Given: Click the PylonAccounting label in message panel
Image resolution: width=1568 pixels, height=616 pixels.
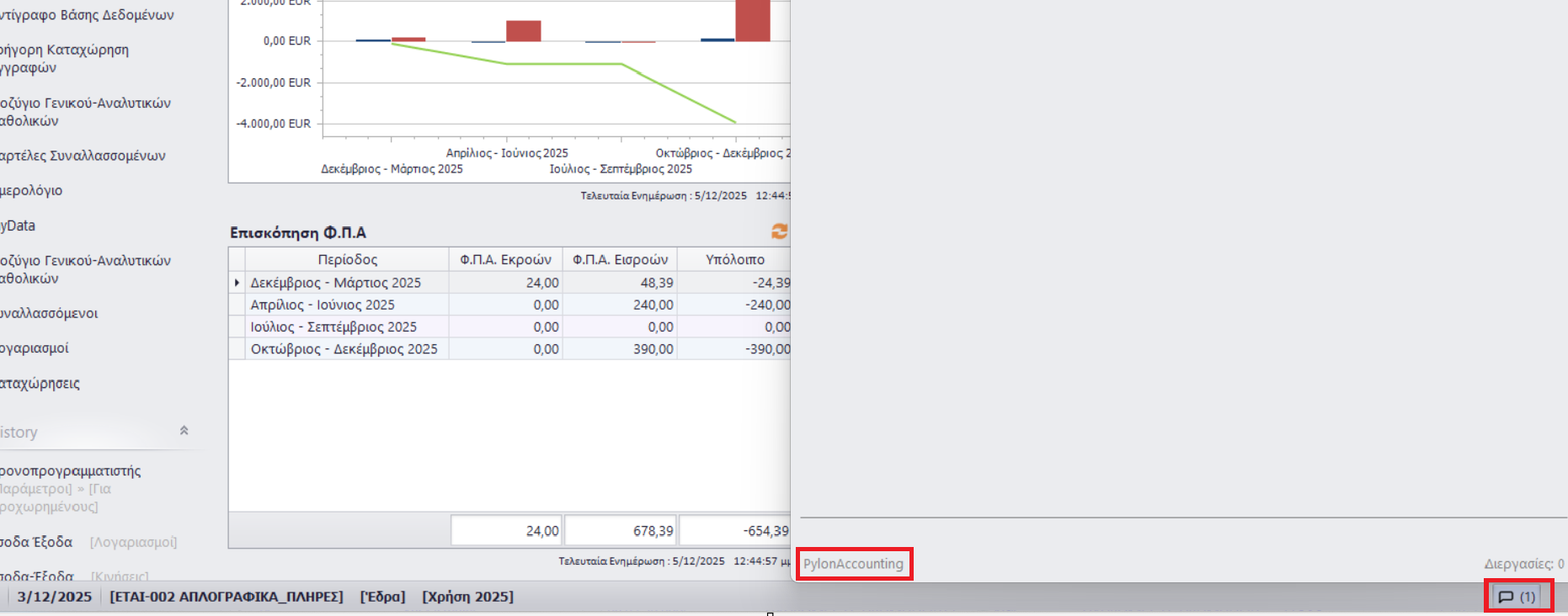Looking at the screenshot, I should click(x=853, y=564).
